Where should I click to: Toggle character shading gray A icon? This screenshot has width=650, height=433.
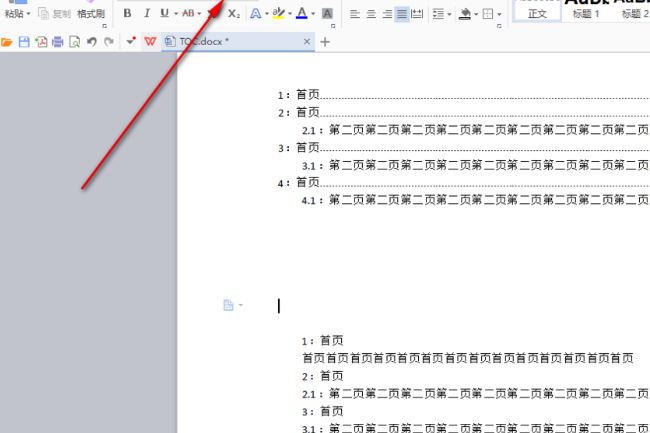click(x=327, y=14)
